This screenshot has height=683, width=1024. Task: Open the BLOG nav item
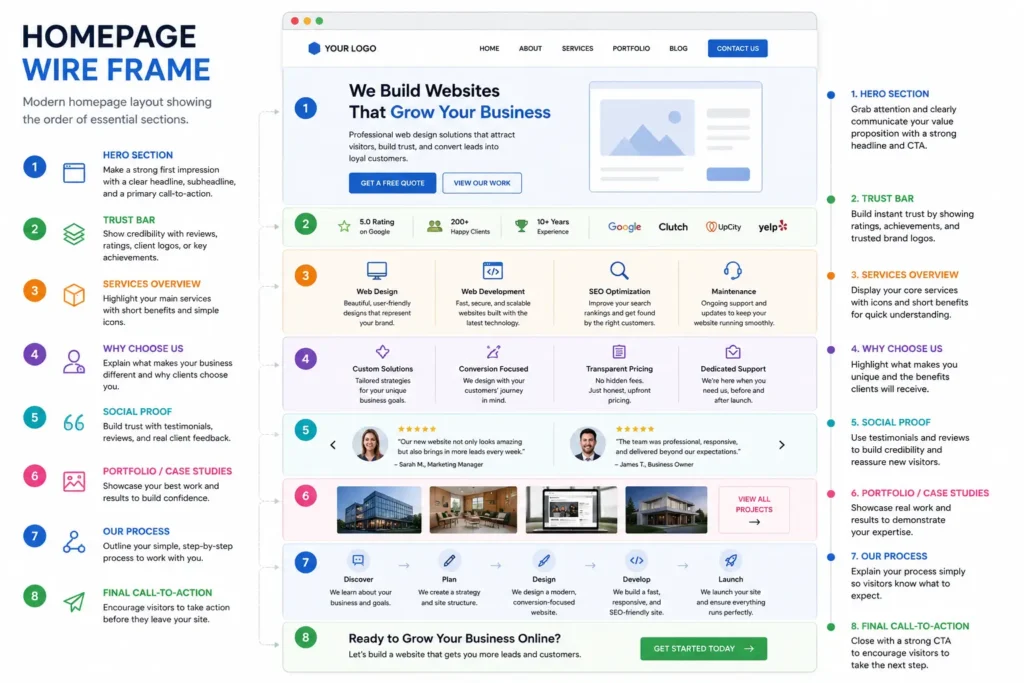click(x=678, y=48)
